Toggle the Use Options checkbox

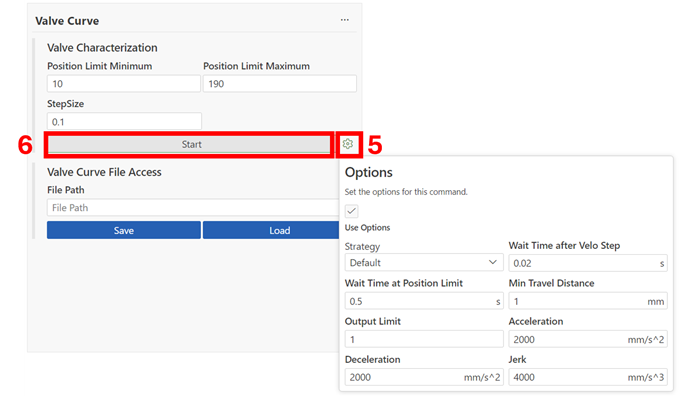click(x=352, y=211)
